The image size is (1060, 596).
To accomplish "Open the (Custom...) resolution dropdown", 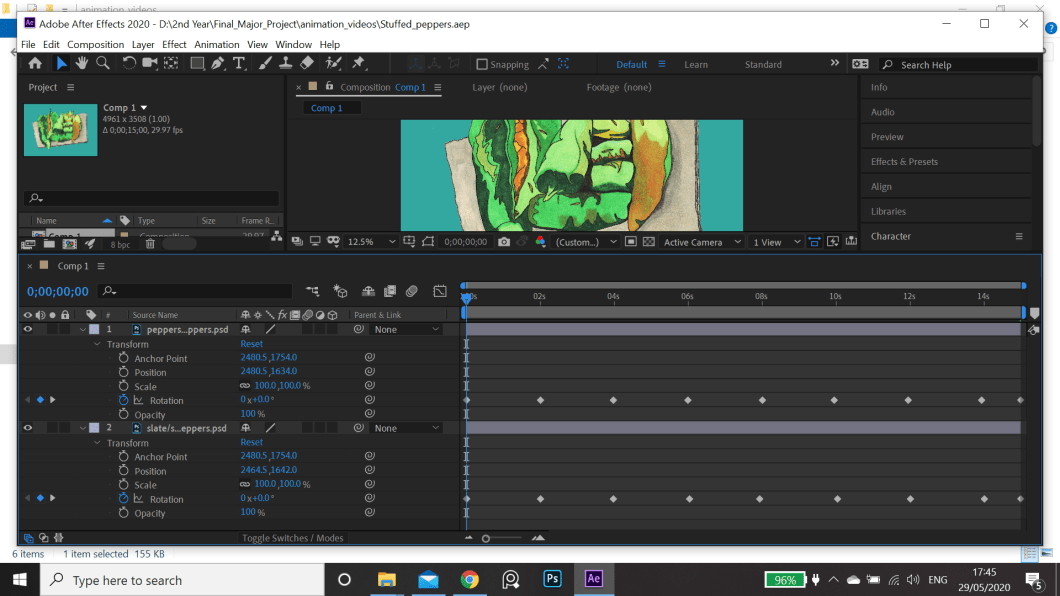I will pos(586,241).
